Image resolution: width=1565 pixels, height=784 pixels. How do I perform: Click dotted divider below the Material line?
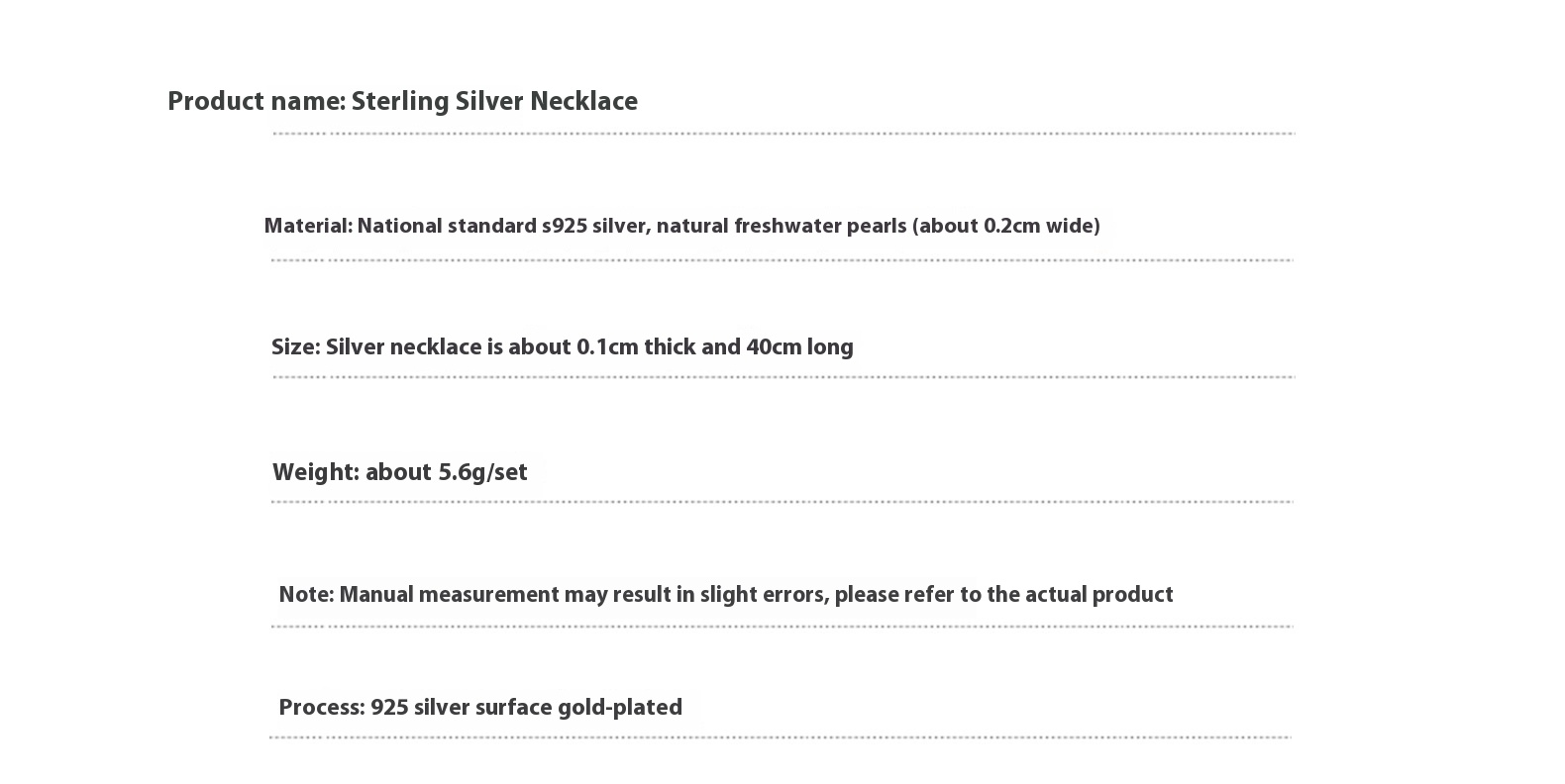(782, 260)
